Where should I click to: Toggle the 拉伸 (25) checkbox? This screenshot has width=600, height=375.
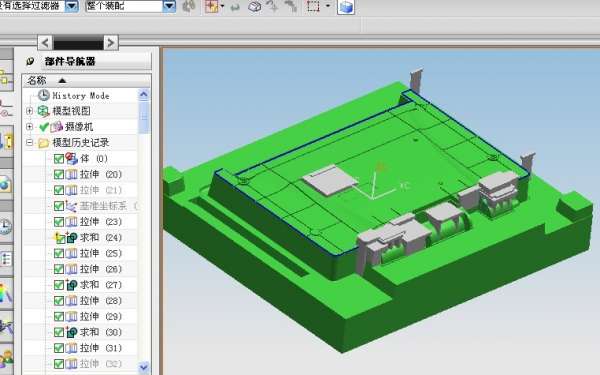[59, 253]
